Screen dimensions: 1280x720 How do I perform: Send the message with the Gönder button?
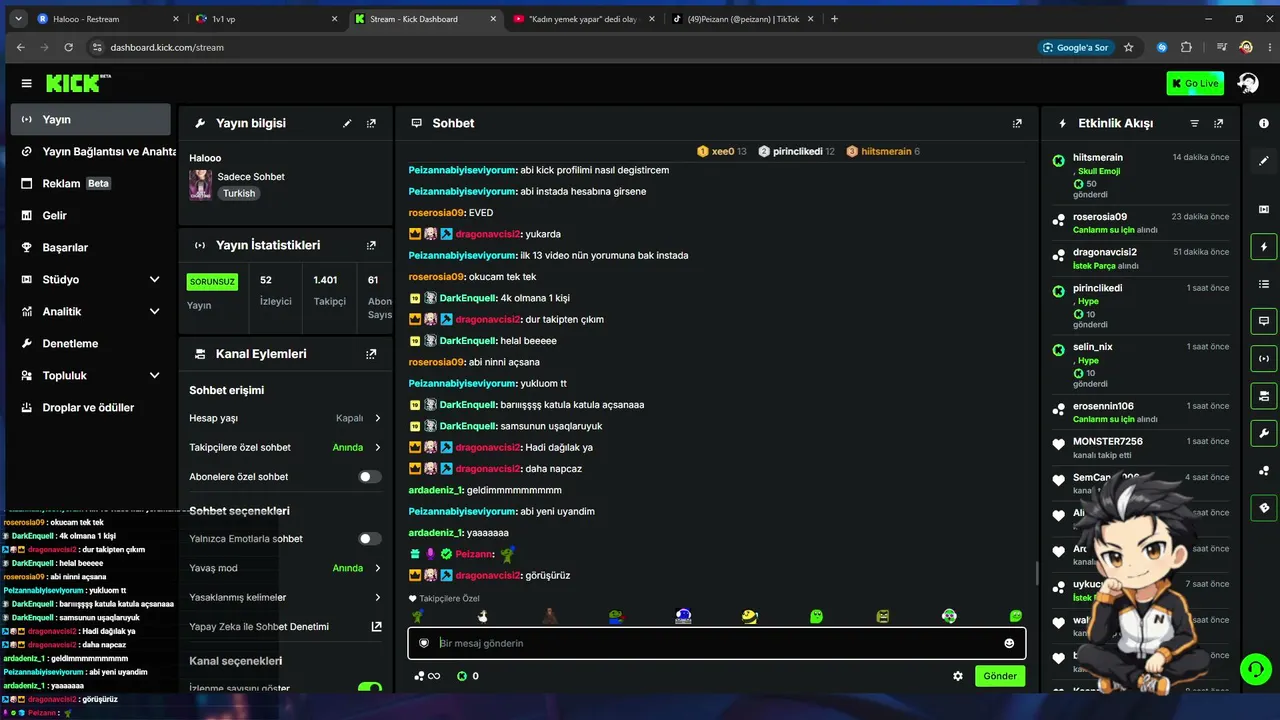click(1000, 676)
